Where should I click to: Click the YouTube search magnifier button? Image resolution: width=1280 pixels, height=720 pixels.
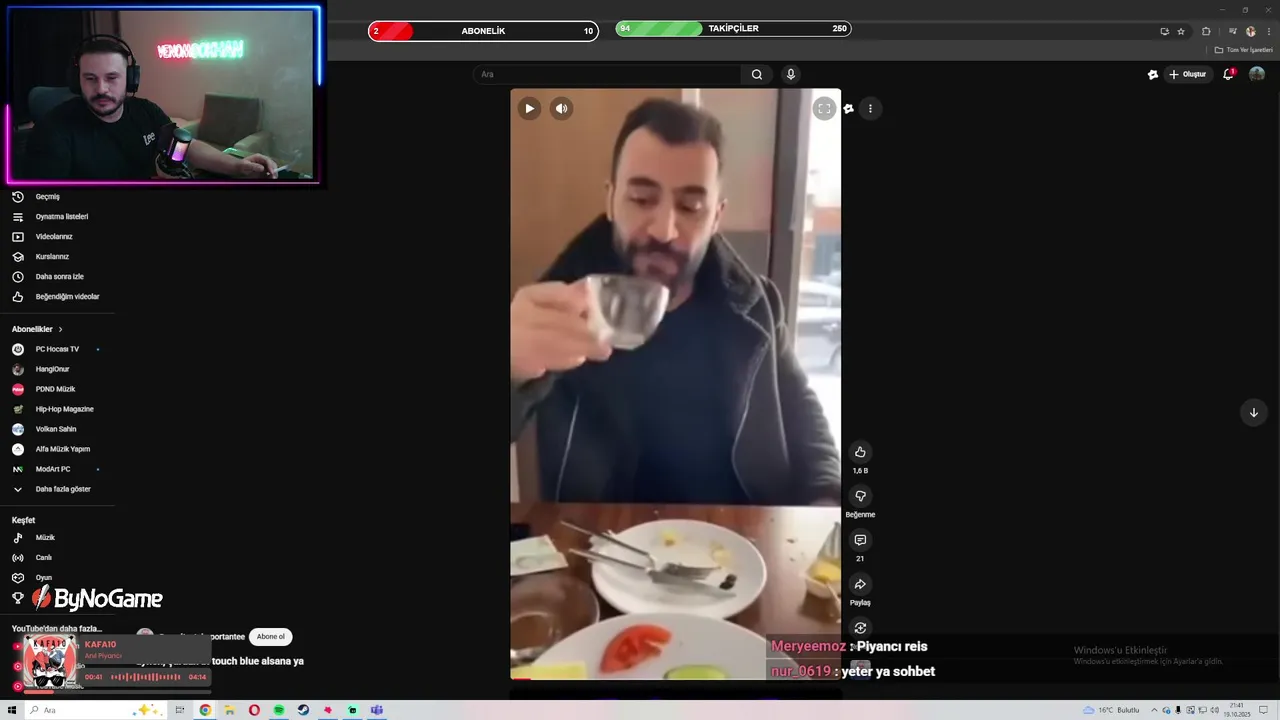757,74
